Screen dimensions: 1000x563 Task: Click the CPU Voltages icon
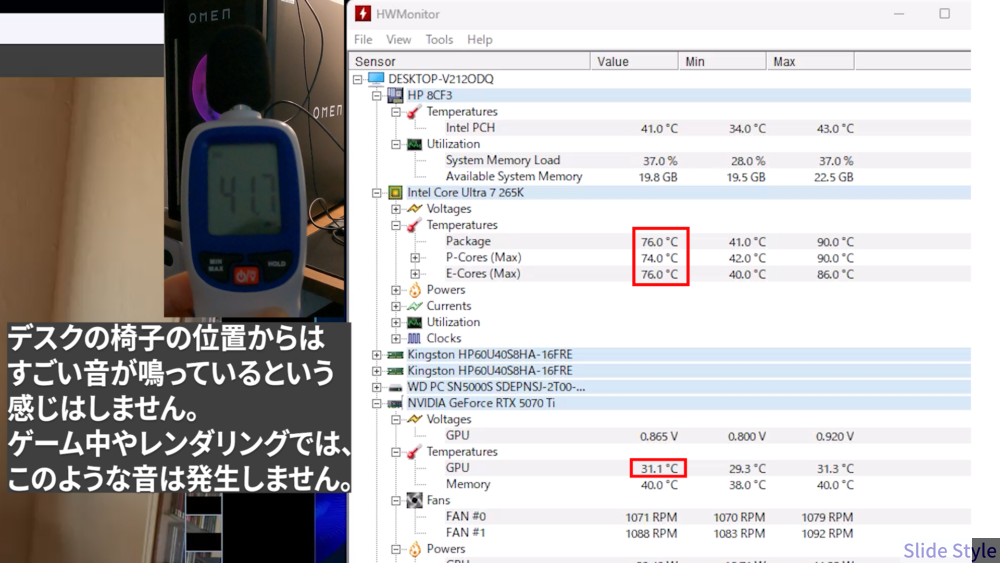tap(415, 208)
